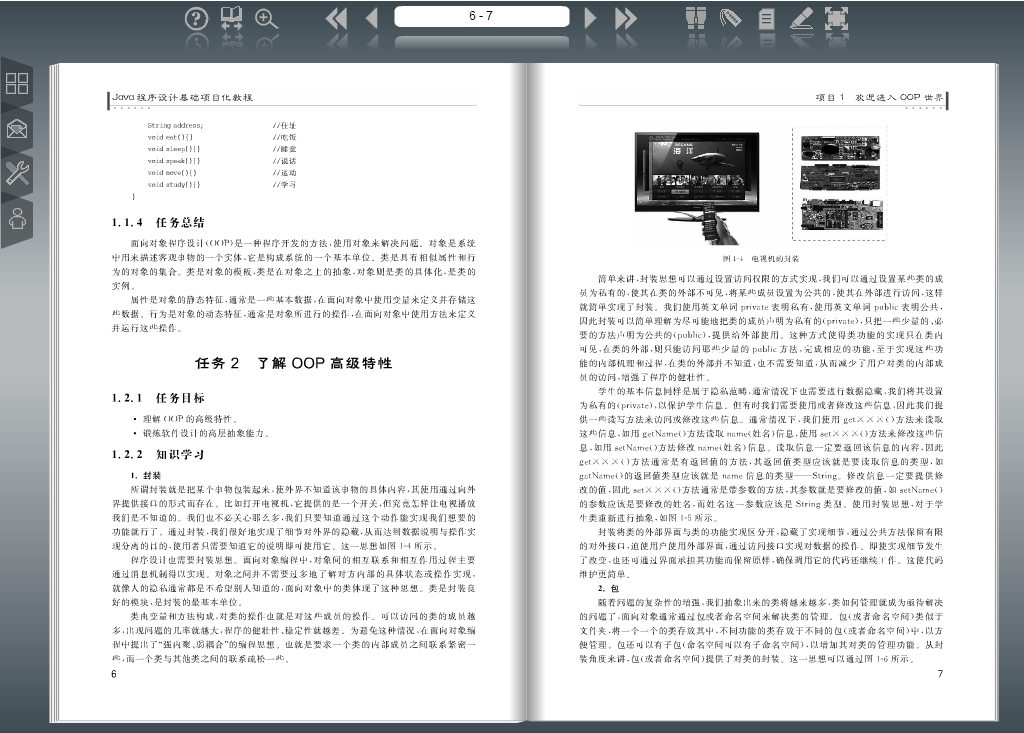This screenshot has width=1024, height=733.
Task: Open the table of contents page icon
Action: click(767, 18)
